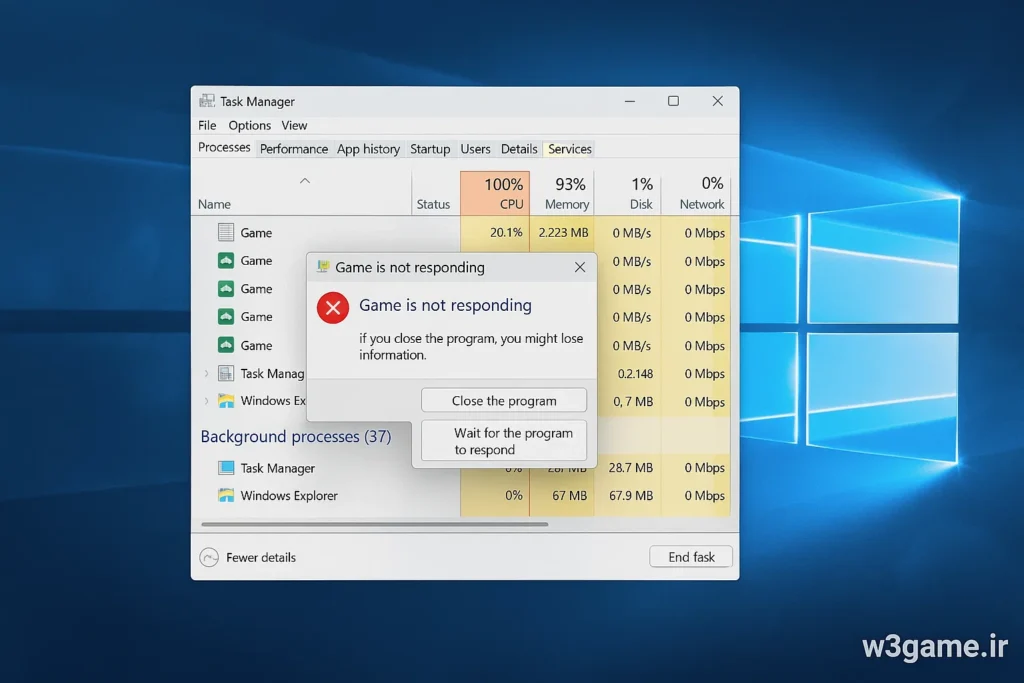Sort by the Status column header
The width and height of the screenshot is (1024, 683).
click(x=433, y=204)
